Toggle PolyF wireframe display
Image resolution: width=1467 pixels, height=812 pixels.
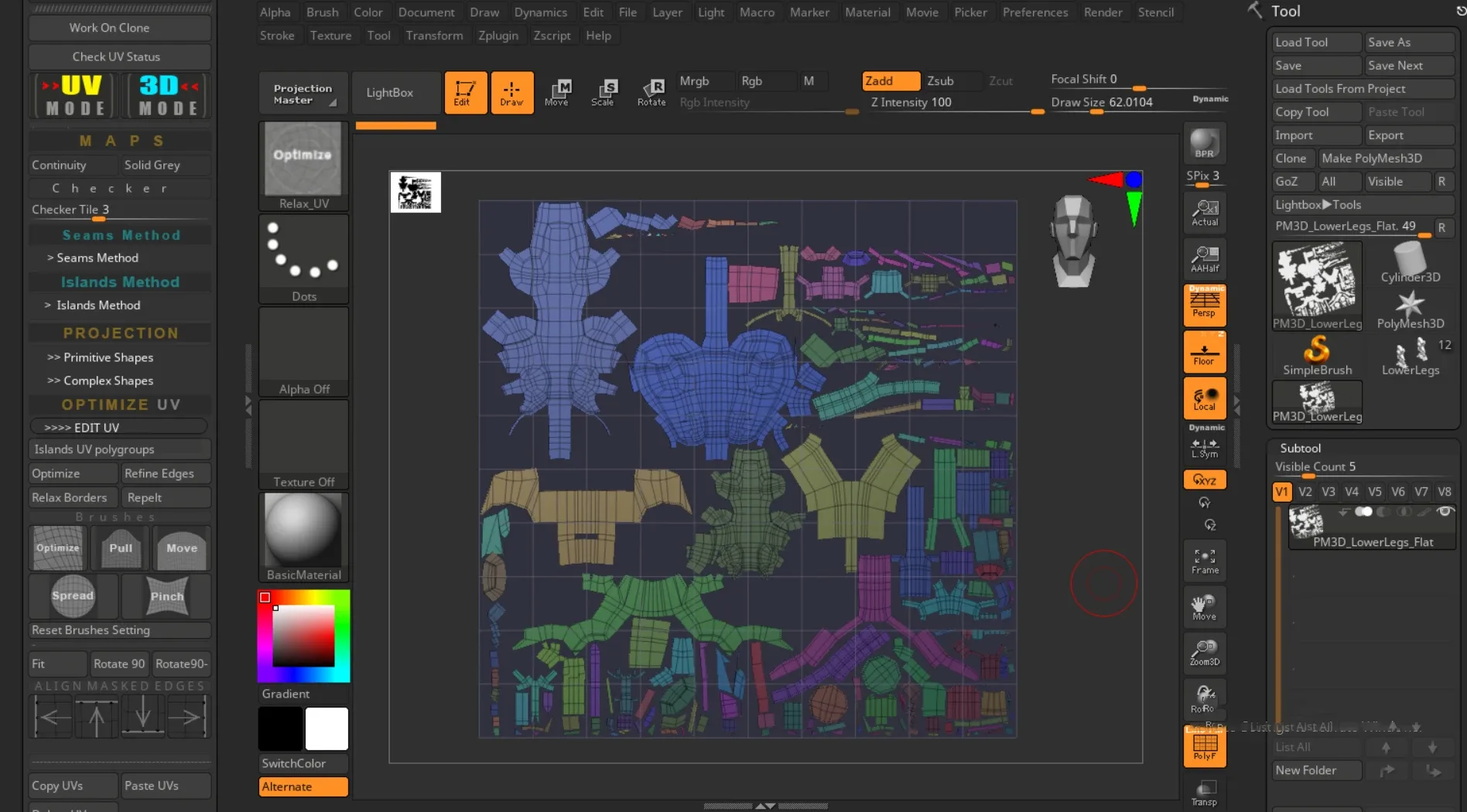point(1205,746)
